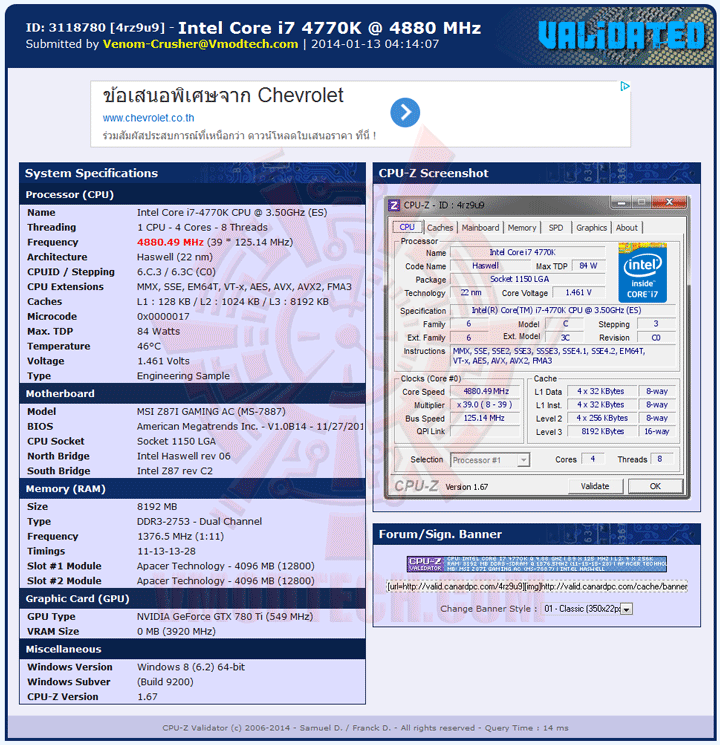Viewport: 720px width, 745px height.
Task: Click the NVIDIA GeForce GTX 780 Ti text
Action: [x=225, y=616]
